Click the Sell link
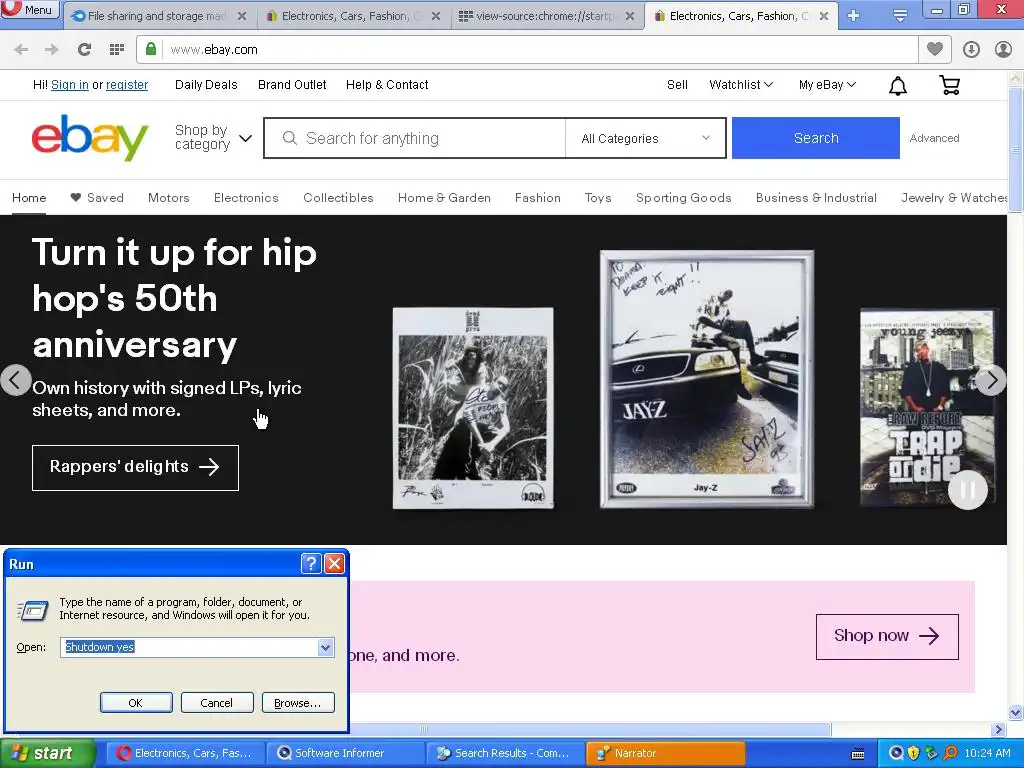This screenshot has height=768, width=1024. tap(677, 85)
